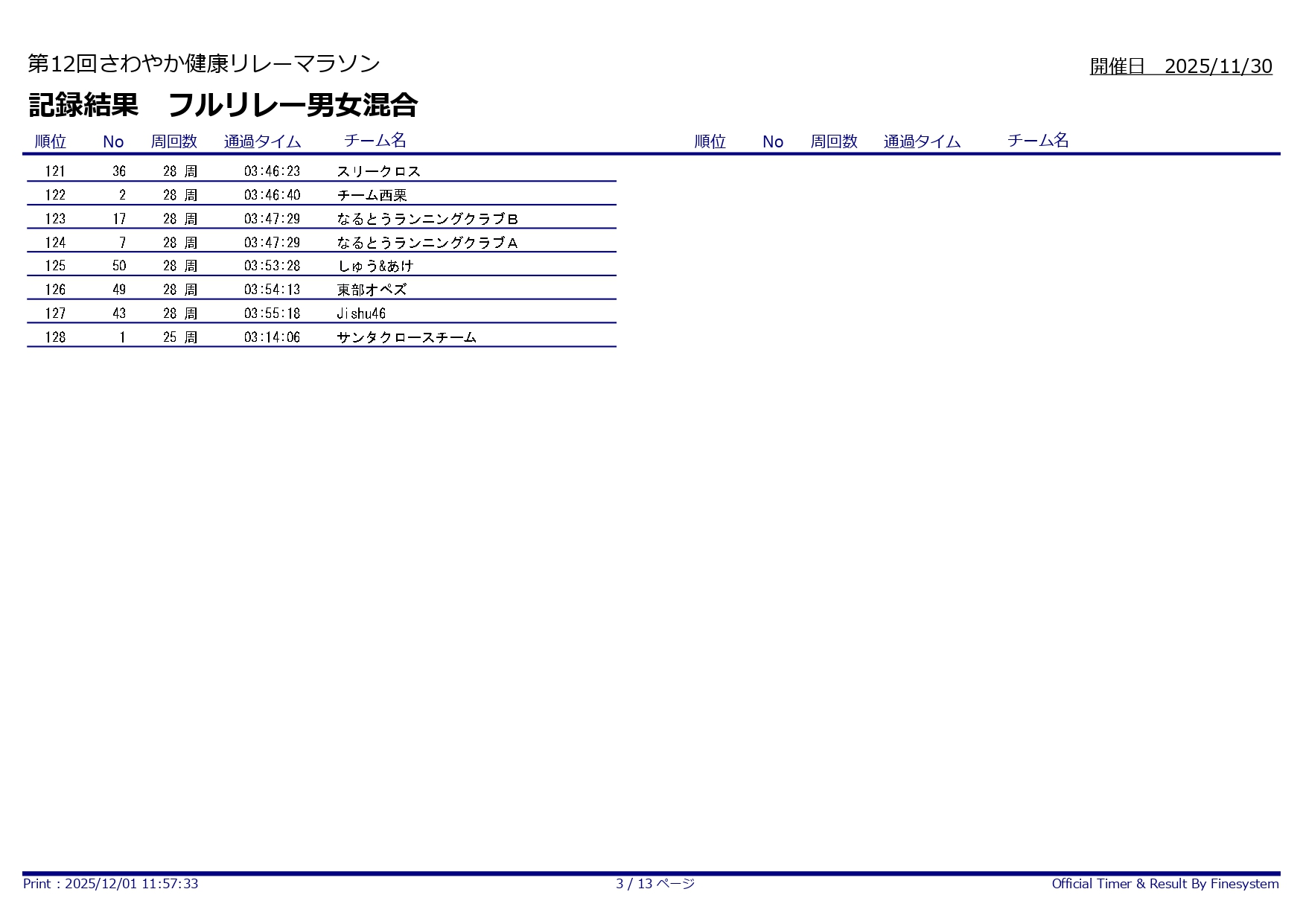
Task: Click the 通過タイム column header
Action: [261, 141]
